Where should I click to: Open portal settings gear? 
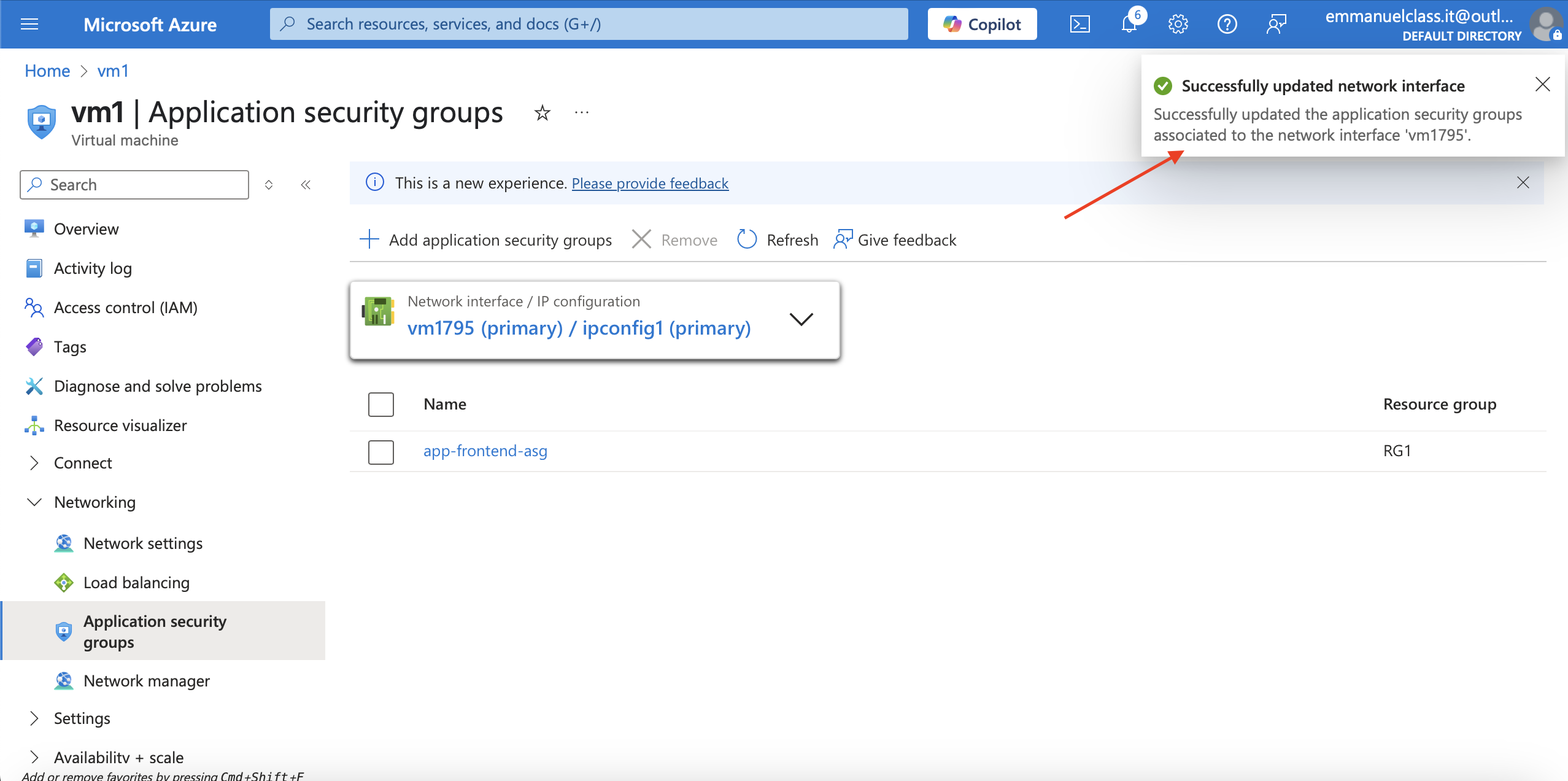coord(1178,24)
